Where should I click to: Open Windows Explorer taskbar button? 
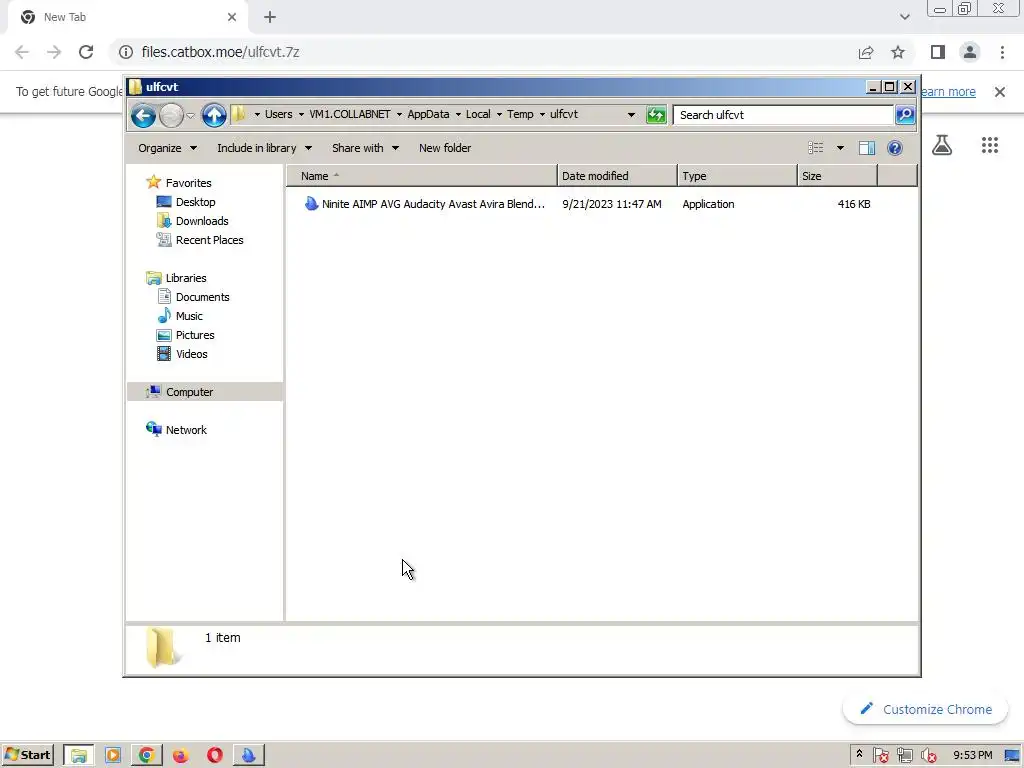pyautogui.click(x=79, y=756)
